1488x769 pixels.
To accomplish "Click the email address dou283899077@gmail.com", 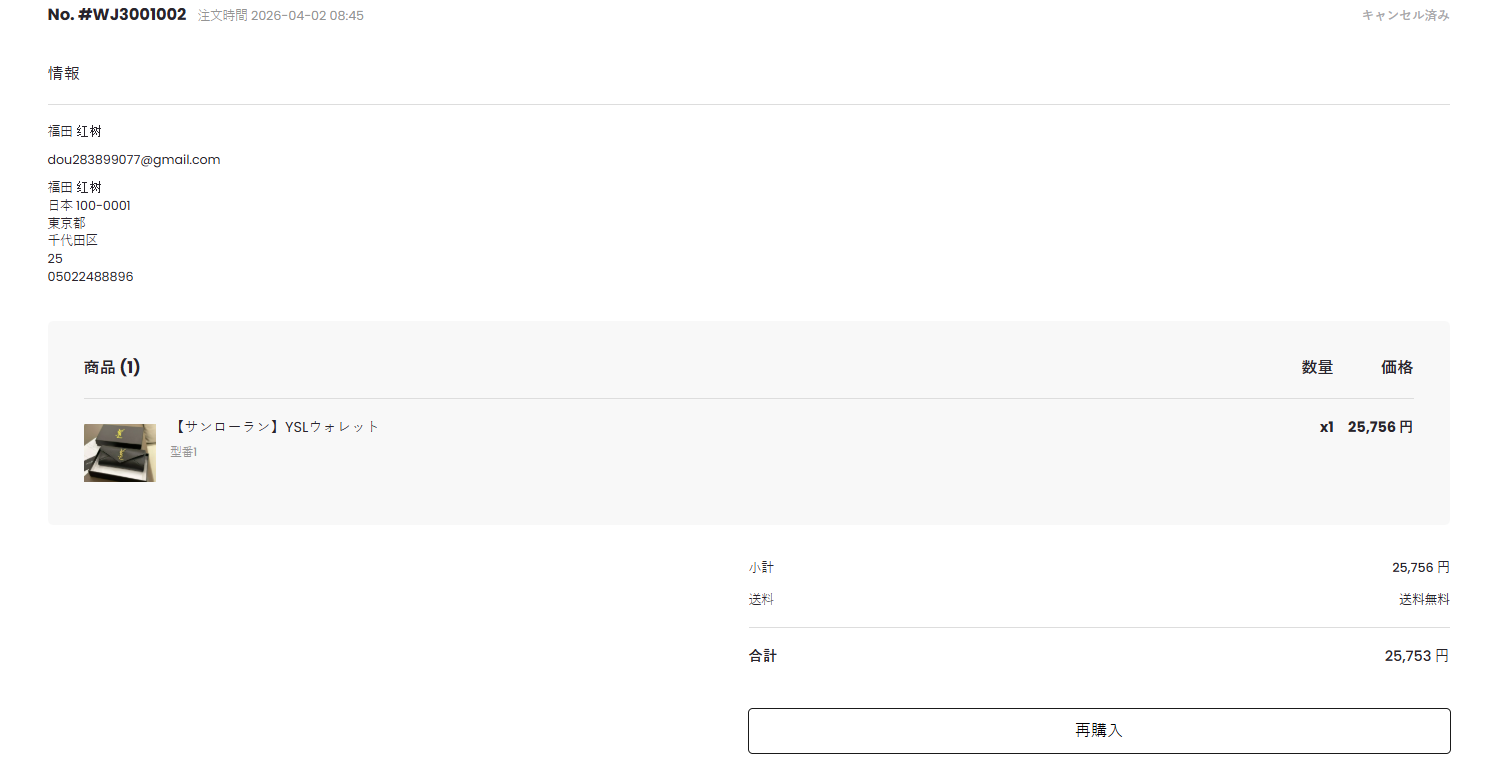I will 134,160.
